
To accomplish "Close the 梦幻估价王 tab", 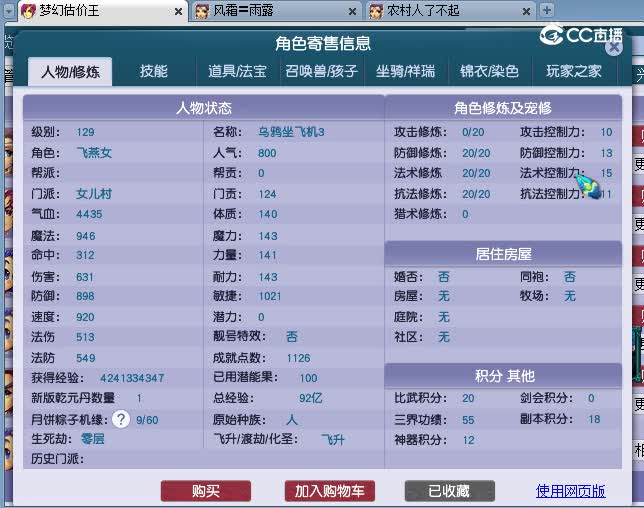I will coord(178,11).
